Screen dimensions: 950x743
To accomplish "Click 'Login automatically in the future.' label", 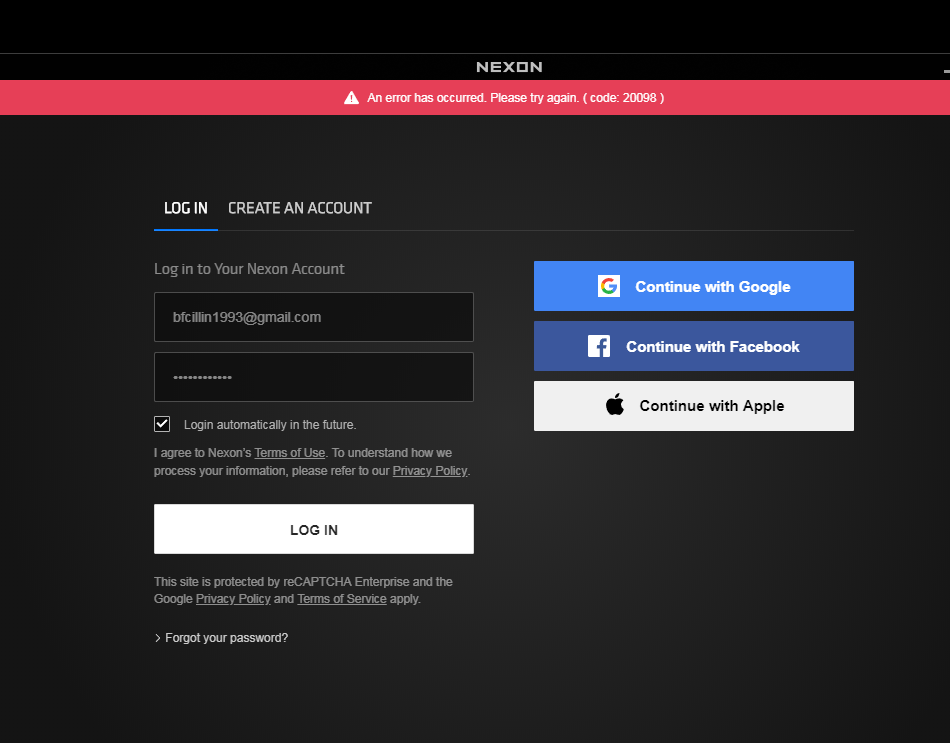I will point(270,425).
